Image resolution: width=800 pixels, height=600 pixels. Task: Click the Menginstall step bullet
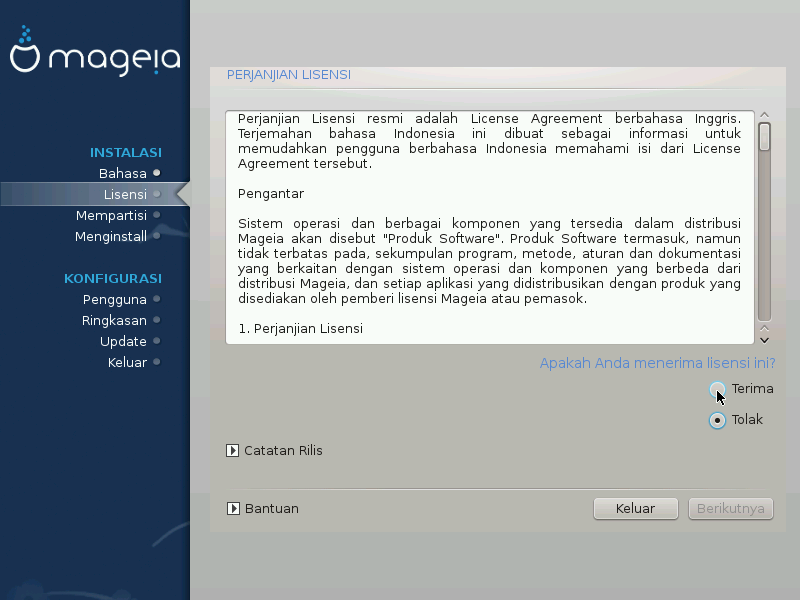click(x=157, y=237)
